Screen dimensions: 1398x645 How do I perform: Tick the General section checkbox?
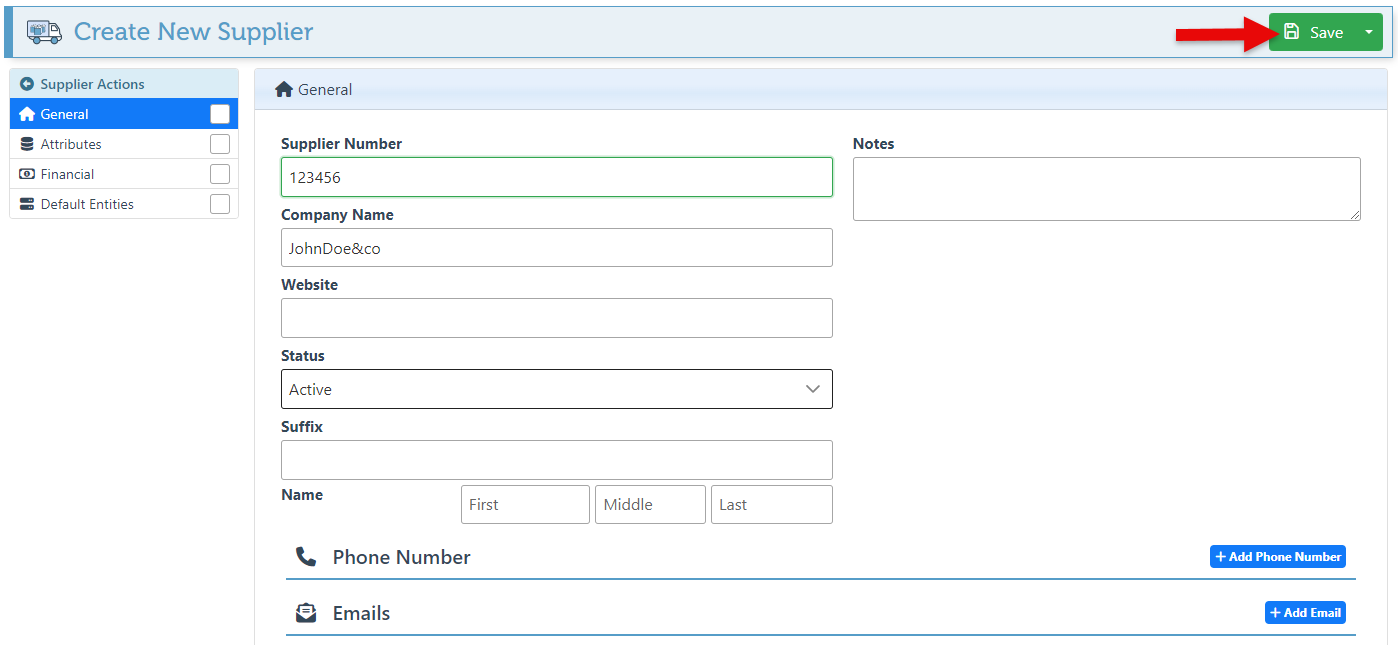tap(220, 114)
